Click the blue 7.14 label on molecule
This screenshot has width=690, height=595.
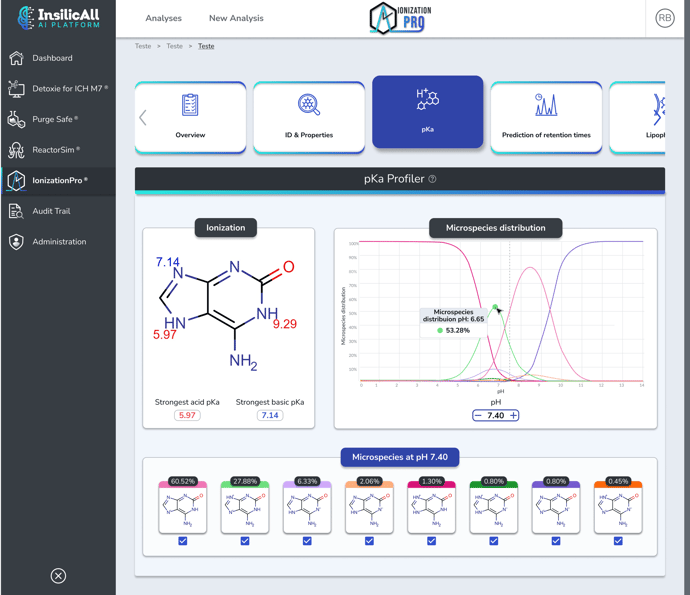click(x=168, y=262)
